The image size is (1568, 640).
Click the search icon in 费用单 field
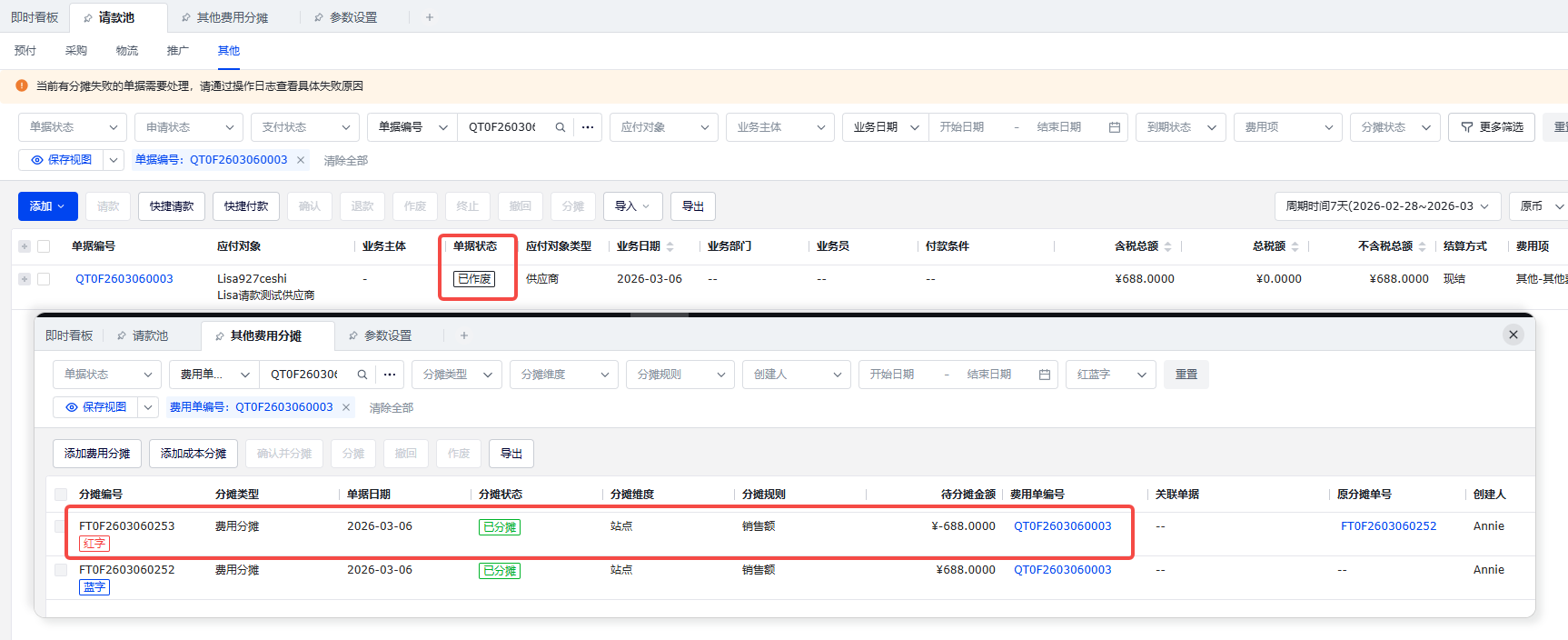click(x=362, y=375)
